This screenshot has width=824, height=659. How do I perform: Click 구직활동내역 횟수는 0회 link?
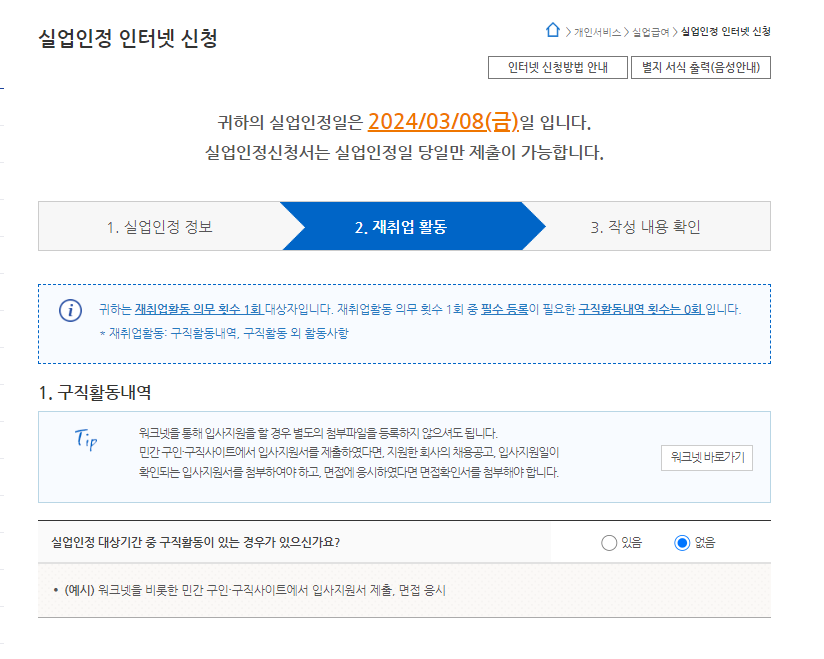[641, 309]
